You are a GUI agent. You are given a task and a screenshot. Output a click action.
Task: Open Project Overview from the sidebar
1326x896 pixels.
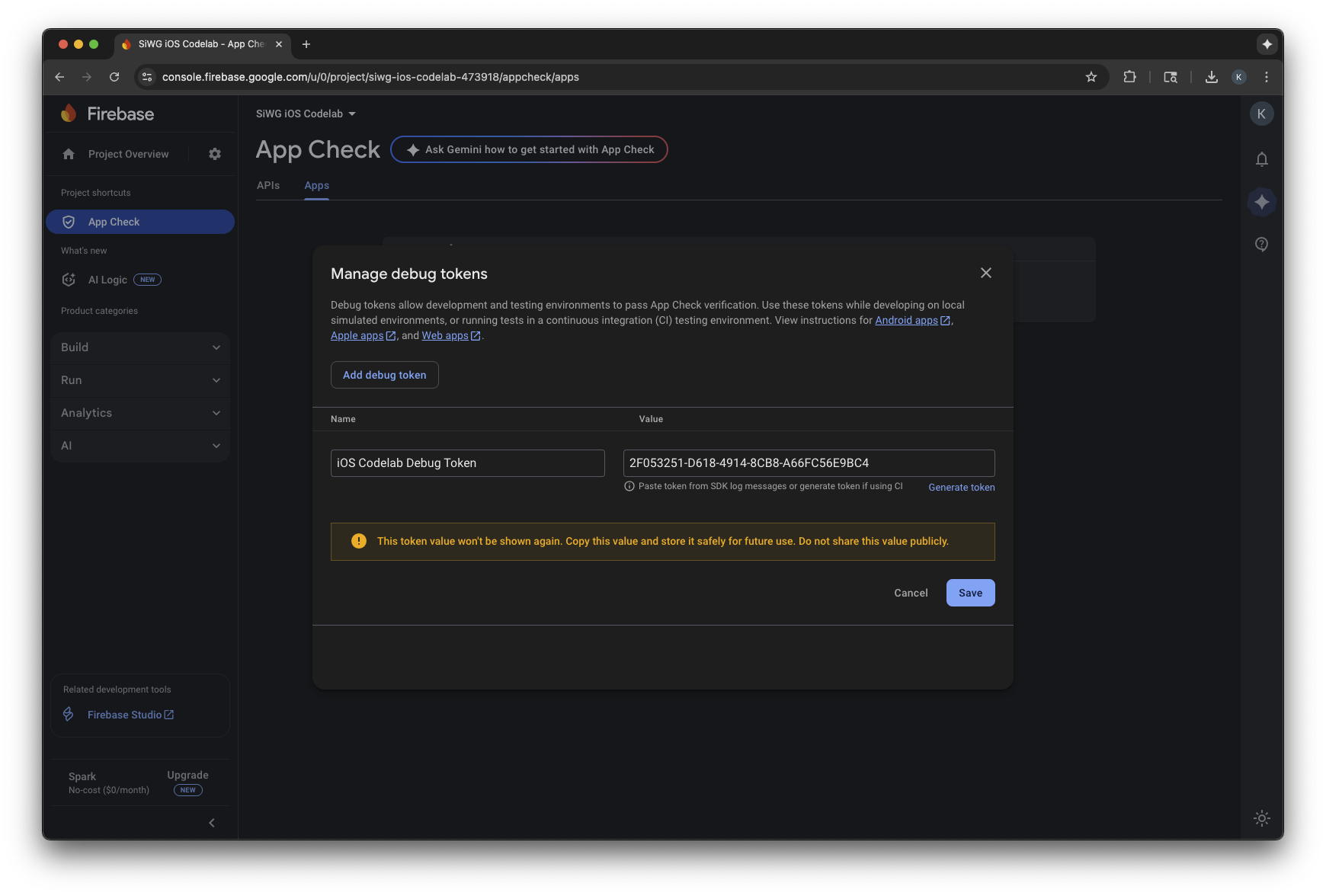[127, 154]
